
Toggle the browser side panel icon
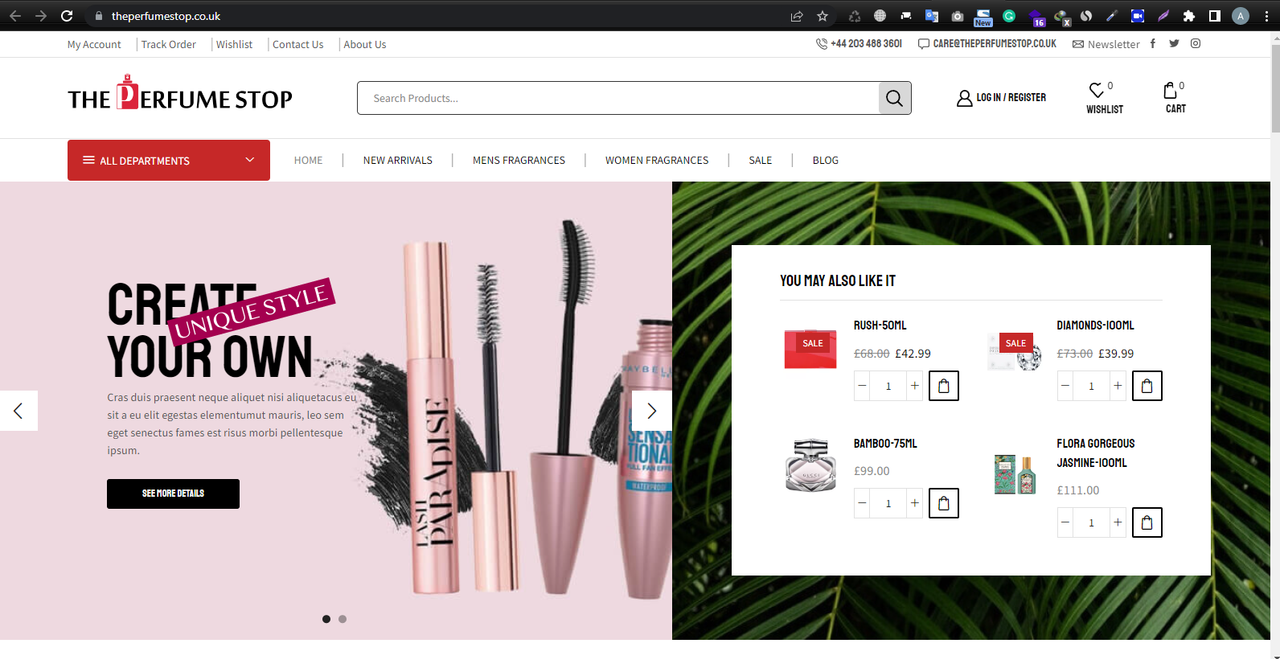pyautogui.click(x=1214, y=16)
